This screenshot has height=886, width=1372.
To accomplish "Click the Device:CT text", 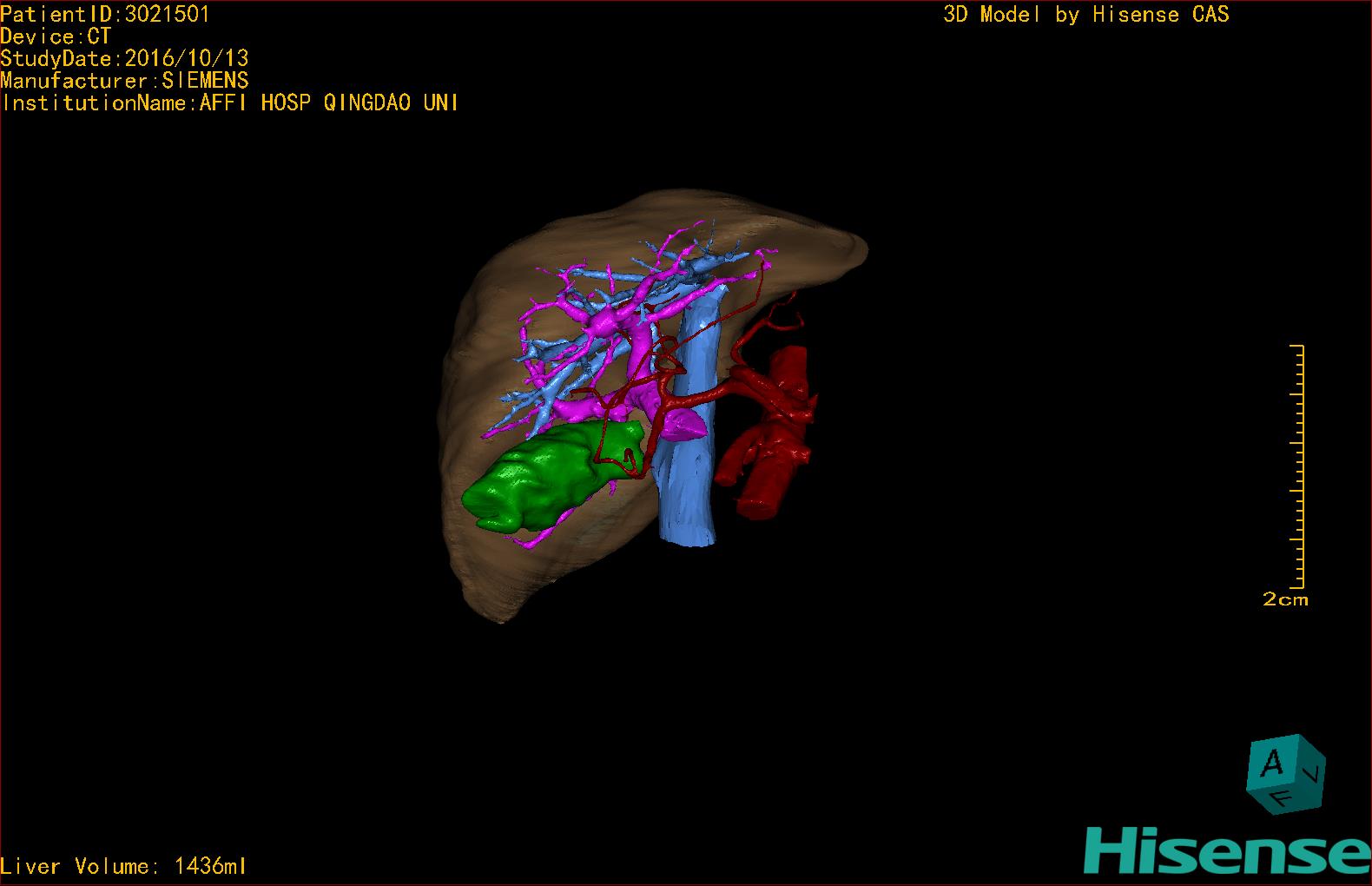I will (56, 36).
